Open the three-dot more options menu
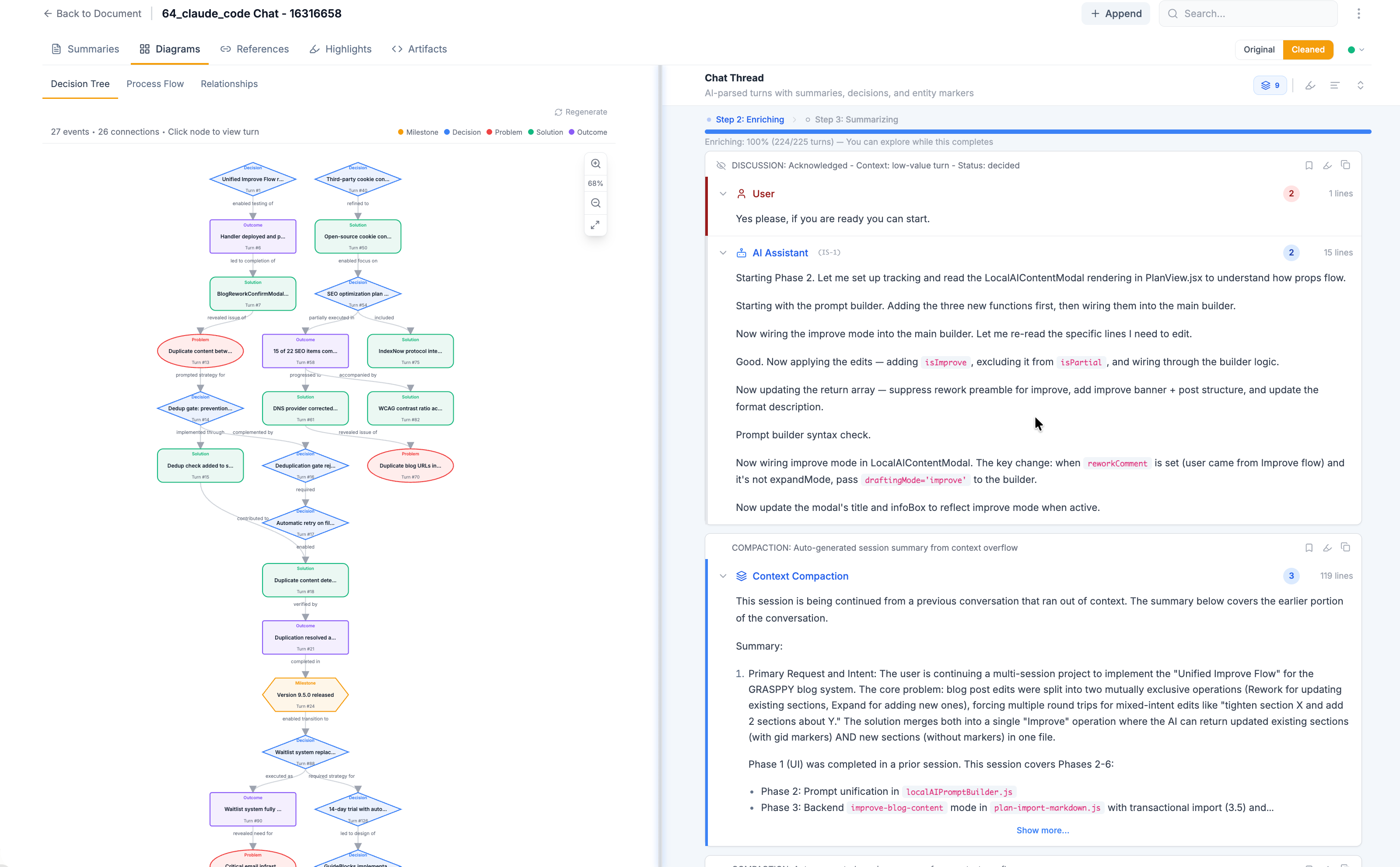Screen dimensions: 1400x867 coord(1358,14)
